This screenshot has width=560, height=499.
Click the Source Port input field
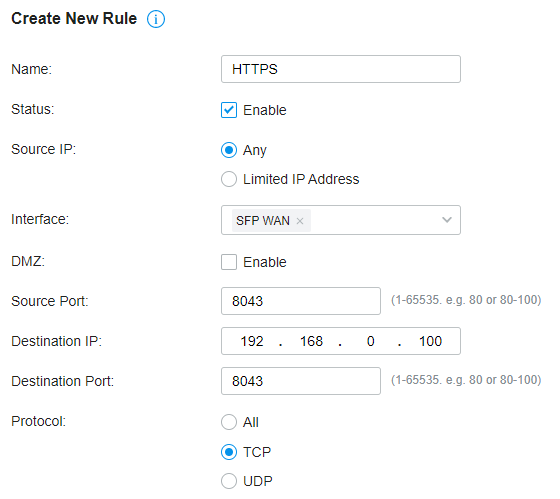click(x=301, y=301)
